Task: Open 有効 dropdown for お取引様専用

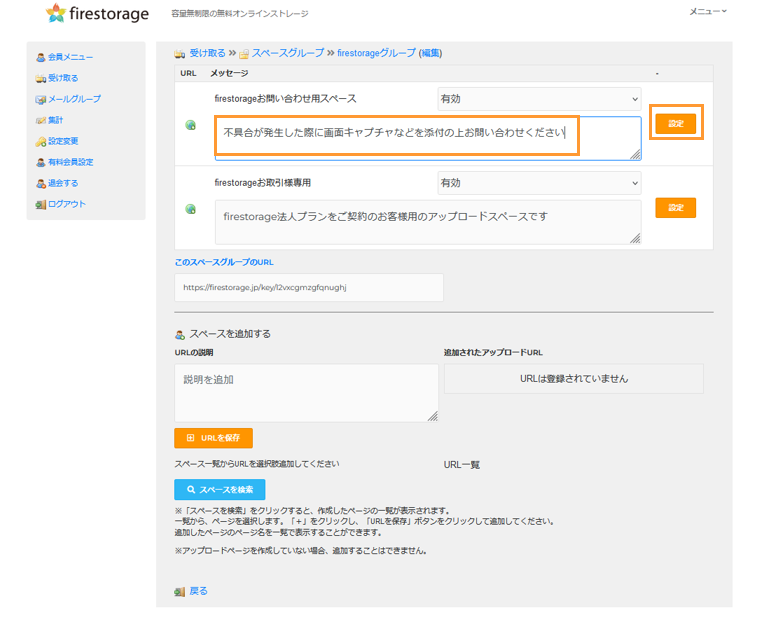Action: point(539,183)
